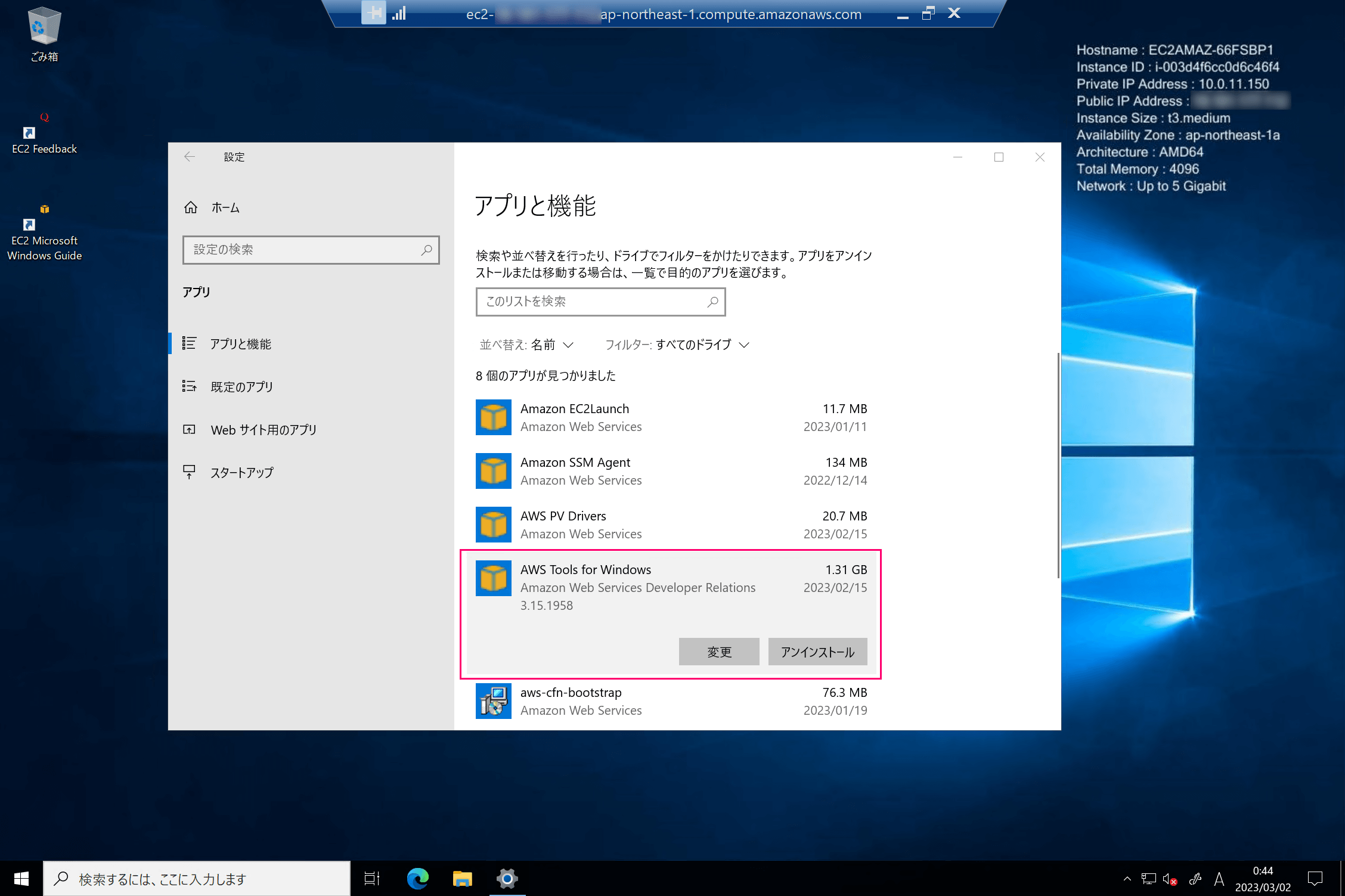Select the aws-cfn-bootstrap entry
The width and height of the screenshot is (1345, 896).
(x=671, y=702)
